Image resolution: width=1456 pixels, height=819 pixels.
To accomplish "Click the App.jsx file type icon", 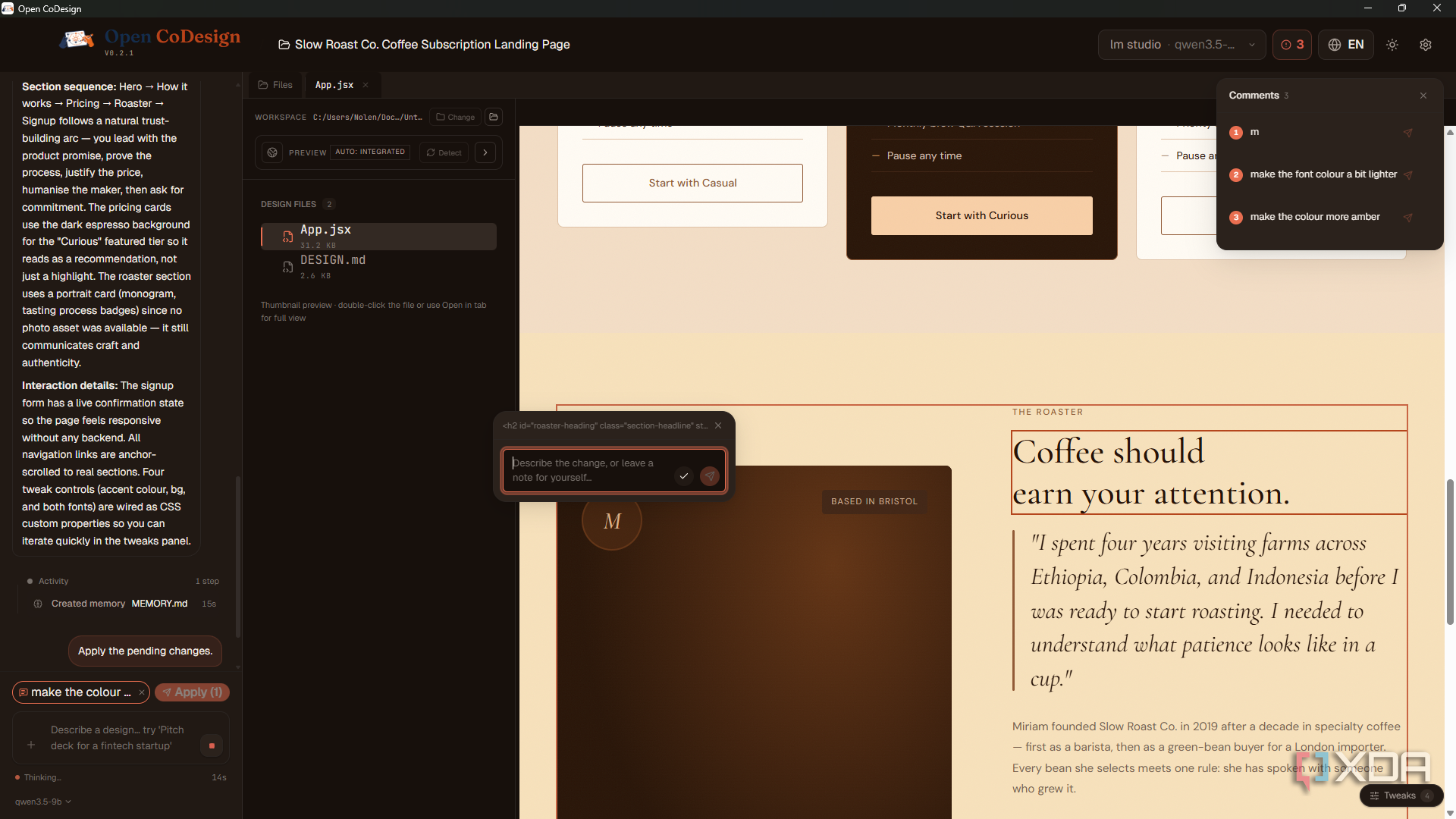I will [x=287, y=237].
